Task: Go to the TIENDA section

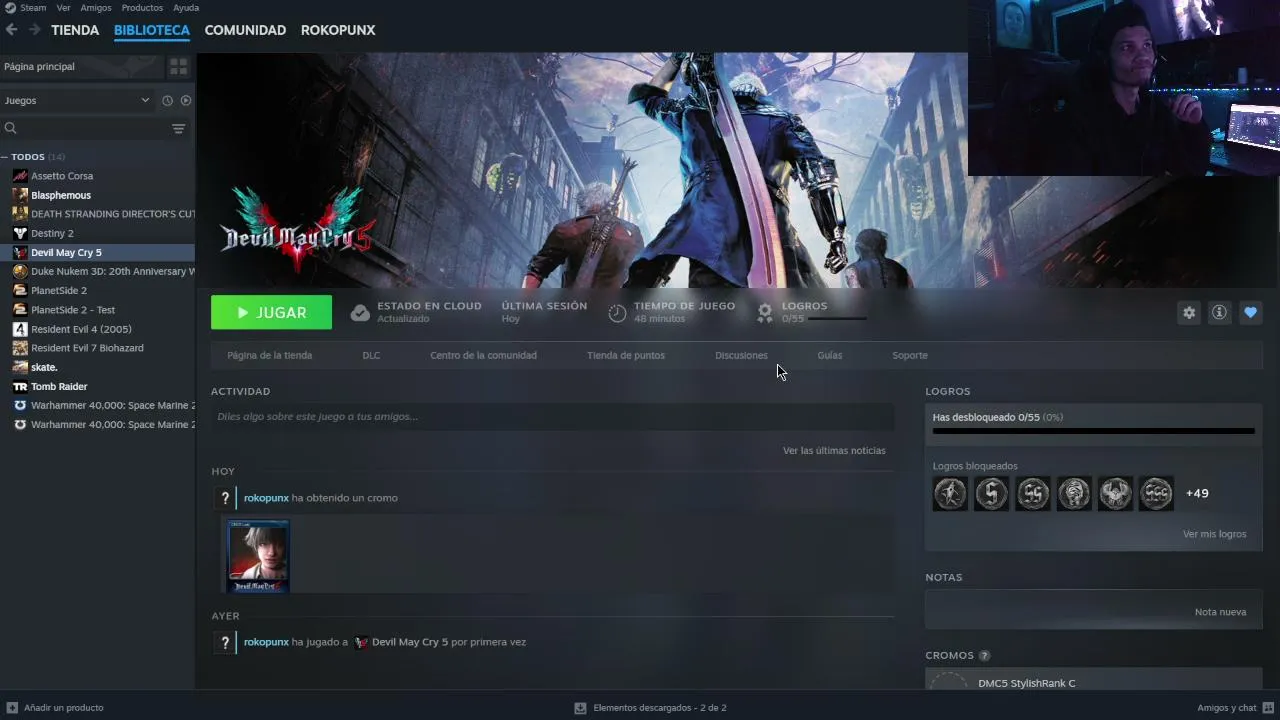Action: coord(75,30)
